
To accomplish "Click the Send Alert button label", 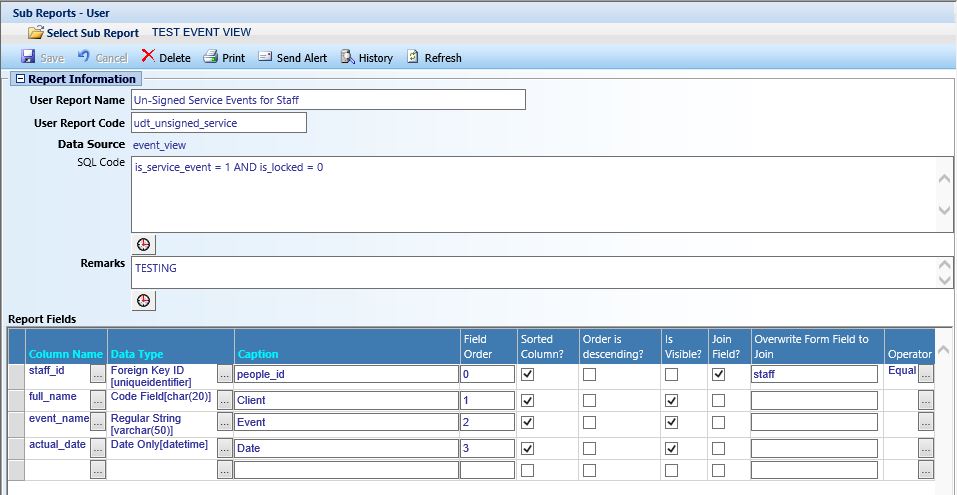I will tap(302, 58).
